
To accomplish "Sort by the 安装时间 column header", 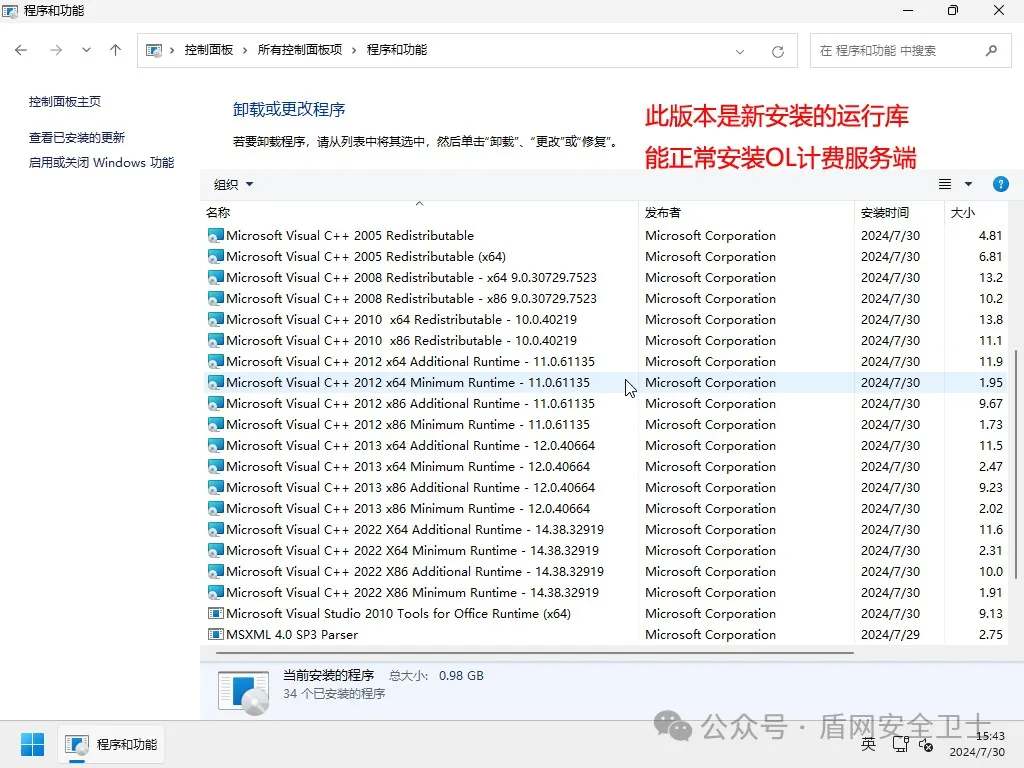I will pos(899,212).
